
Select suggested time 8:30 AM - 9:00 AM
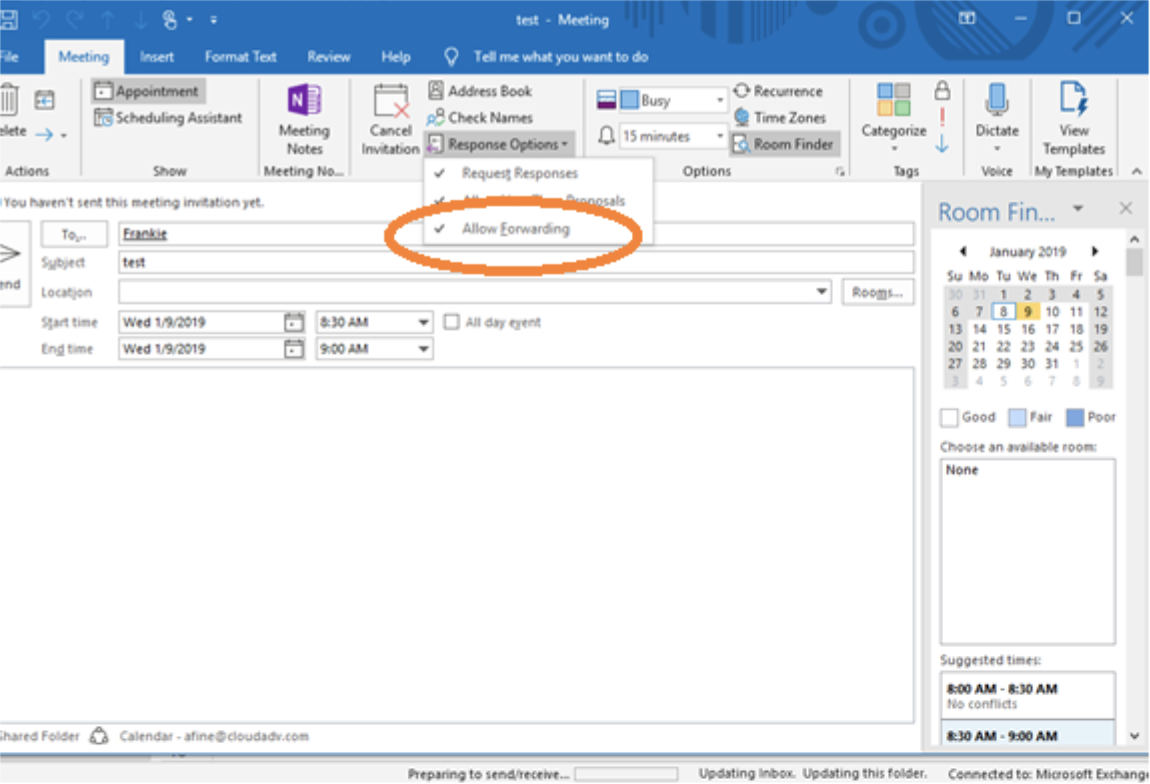coord(1028,734)
